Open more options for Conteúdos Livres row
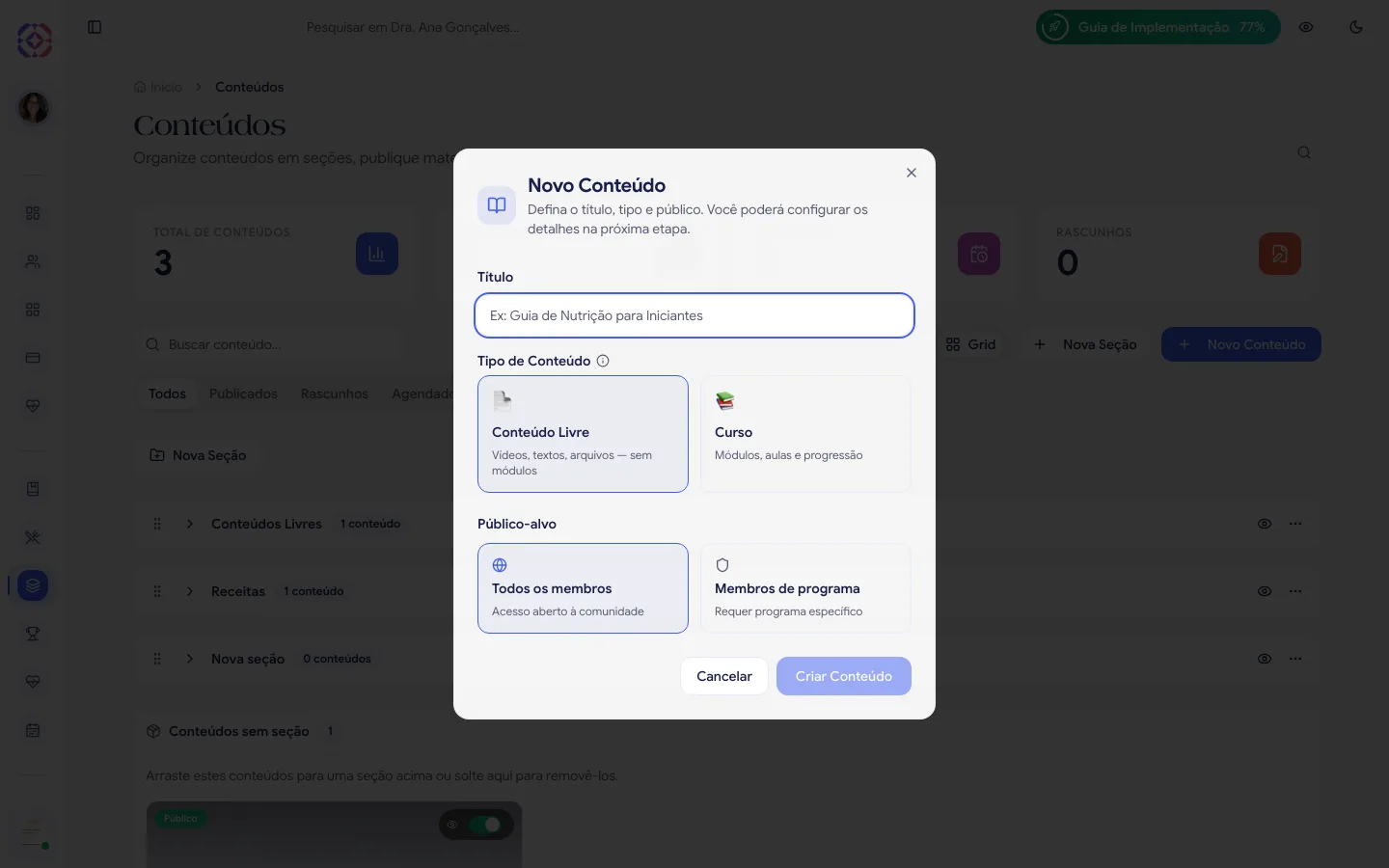The height and width of the screenshot is (868, 1389). pos(1295,524)
